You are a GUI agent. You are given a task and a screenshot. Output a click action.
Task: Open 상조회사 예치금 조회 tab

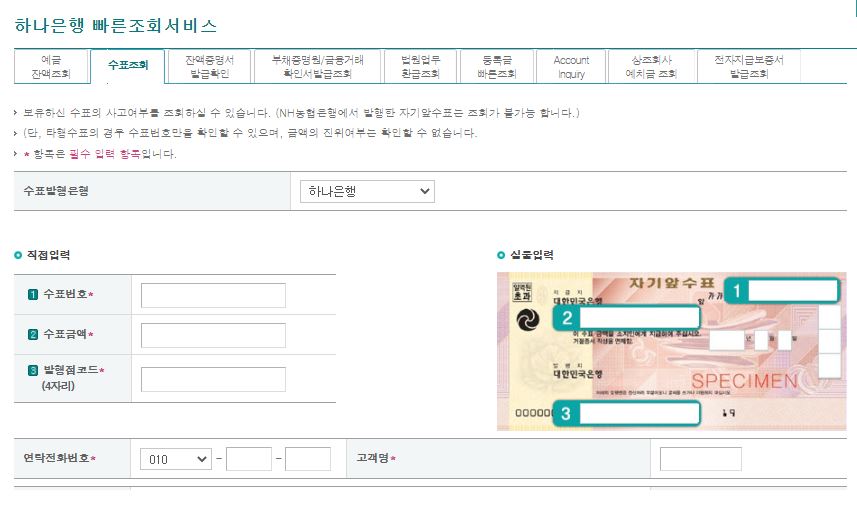[x=651, y=67]
